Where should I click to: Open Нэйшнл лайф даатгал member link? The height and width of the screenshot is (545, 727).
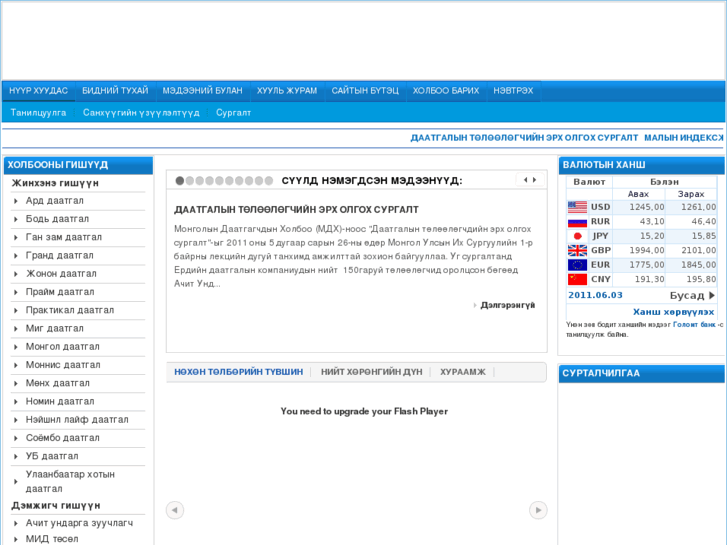[x=77, y=420]
